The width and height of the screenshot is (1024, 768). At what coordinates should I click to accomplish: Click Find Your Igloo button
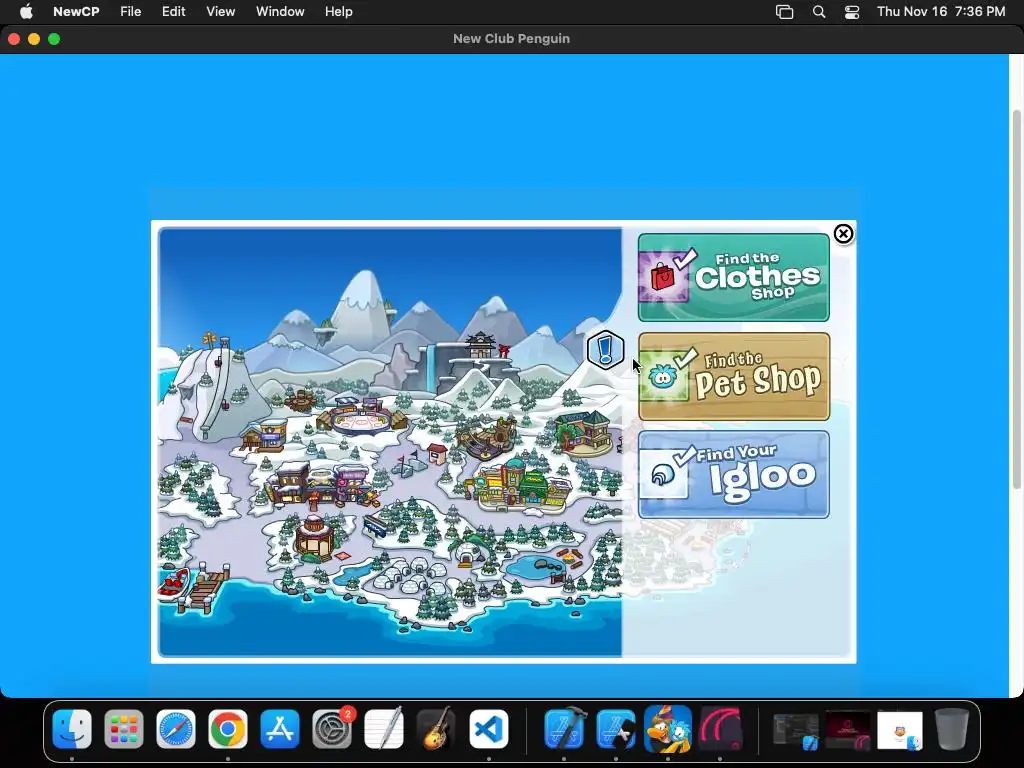733,475
